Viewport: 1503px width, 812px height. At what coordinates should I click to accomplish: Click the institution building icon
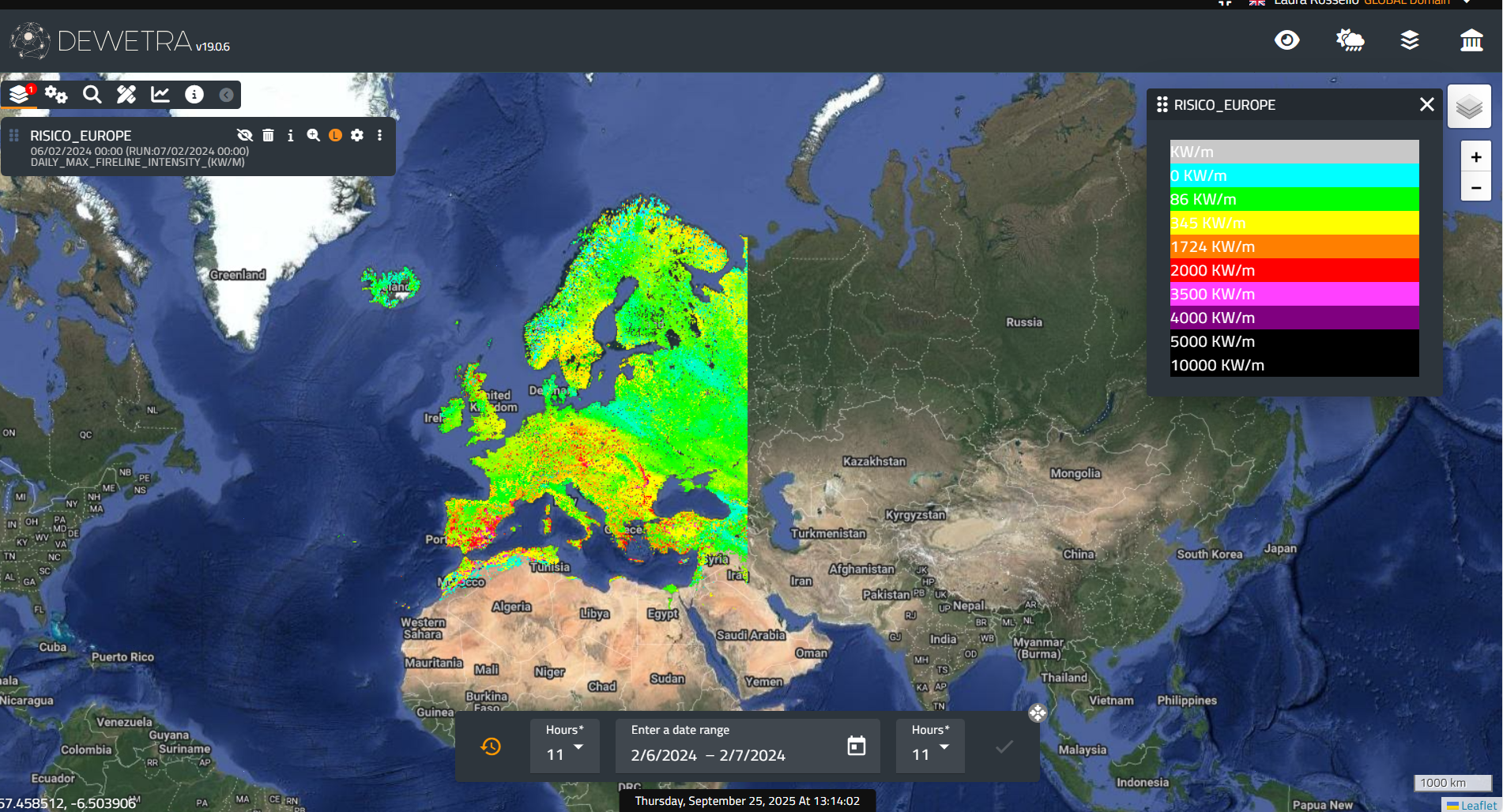pos(1471,40)
